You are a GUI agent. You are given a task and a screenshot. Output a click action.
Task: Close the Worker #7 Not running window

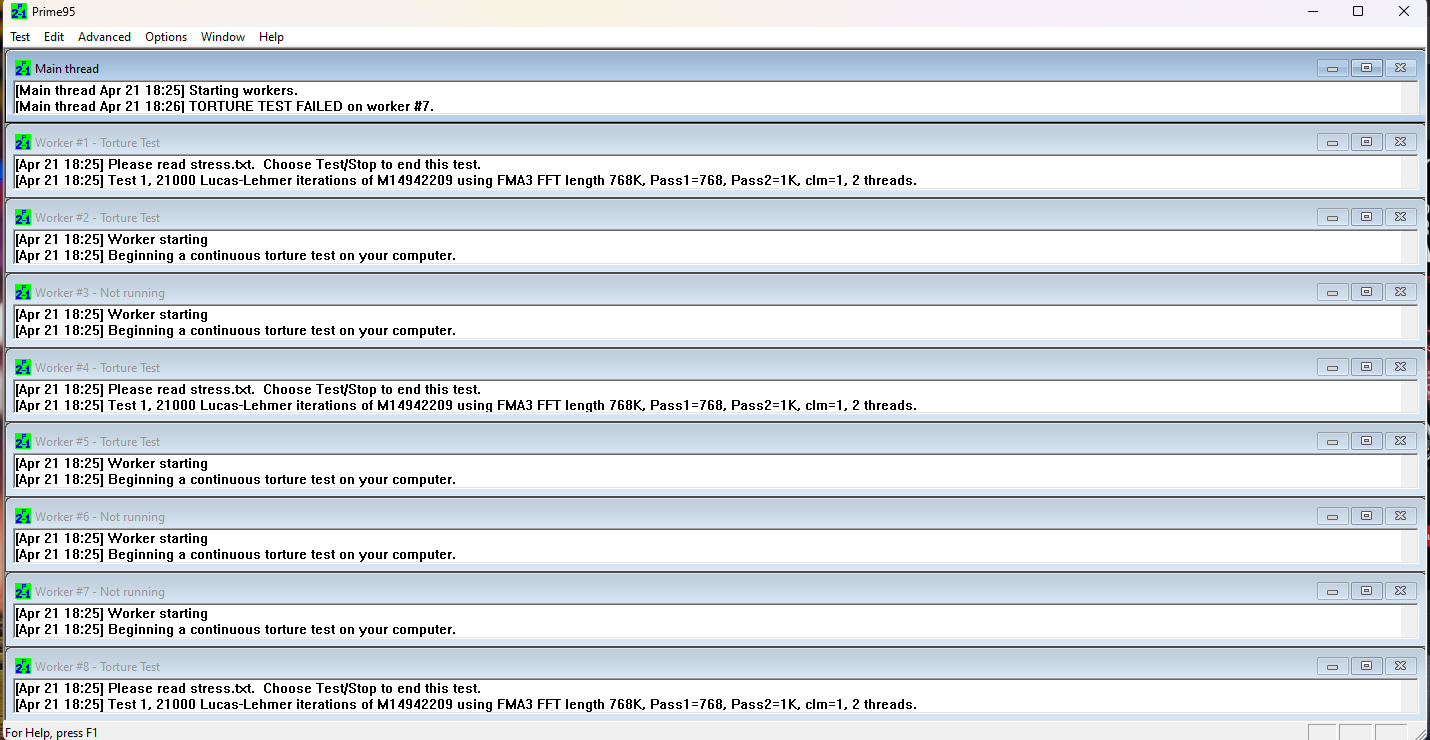click(1400, 591)
